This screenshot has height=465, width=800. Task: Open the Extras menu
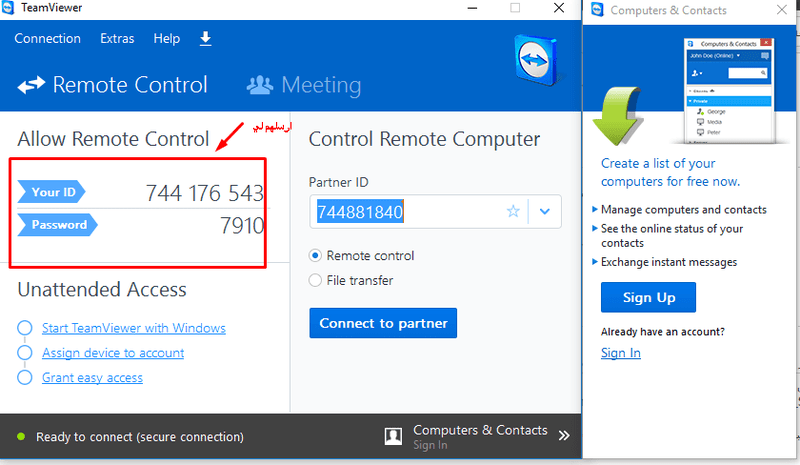pyautogui.click(x=117, y=39)
